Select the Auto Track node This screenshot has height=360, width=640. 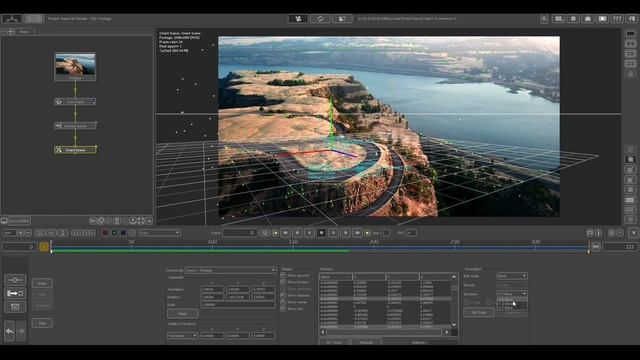point(75,102)
